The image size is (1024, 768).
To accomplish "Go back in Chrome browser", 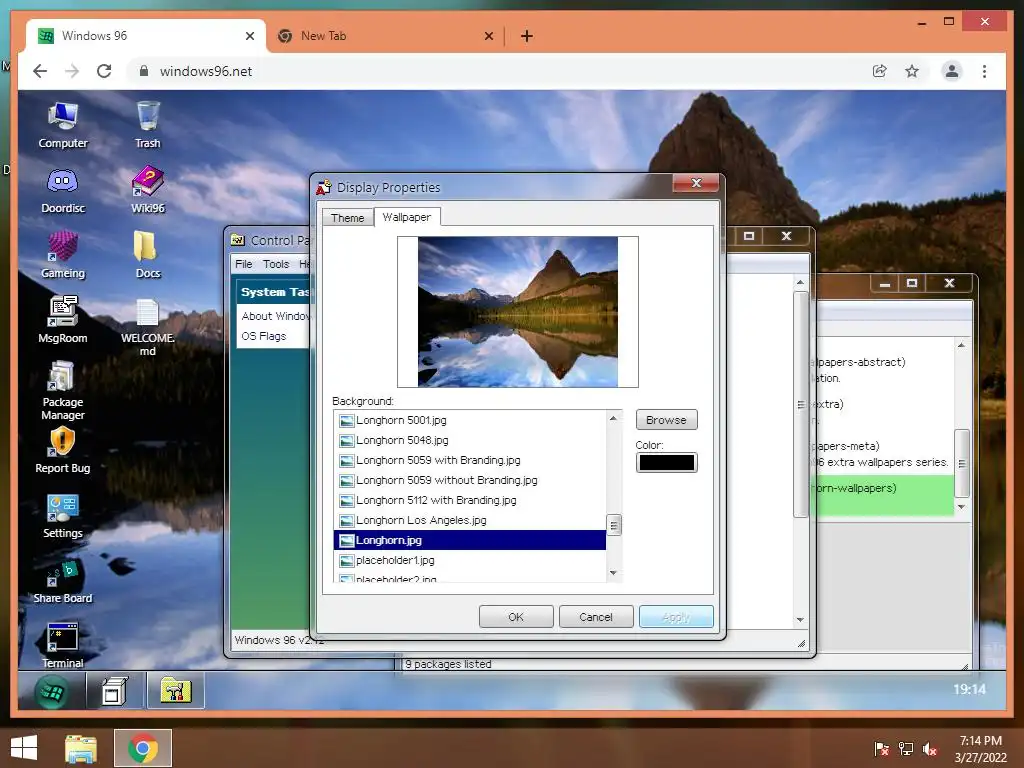I will click(x=40, y=71).
